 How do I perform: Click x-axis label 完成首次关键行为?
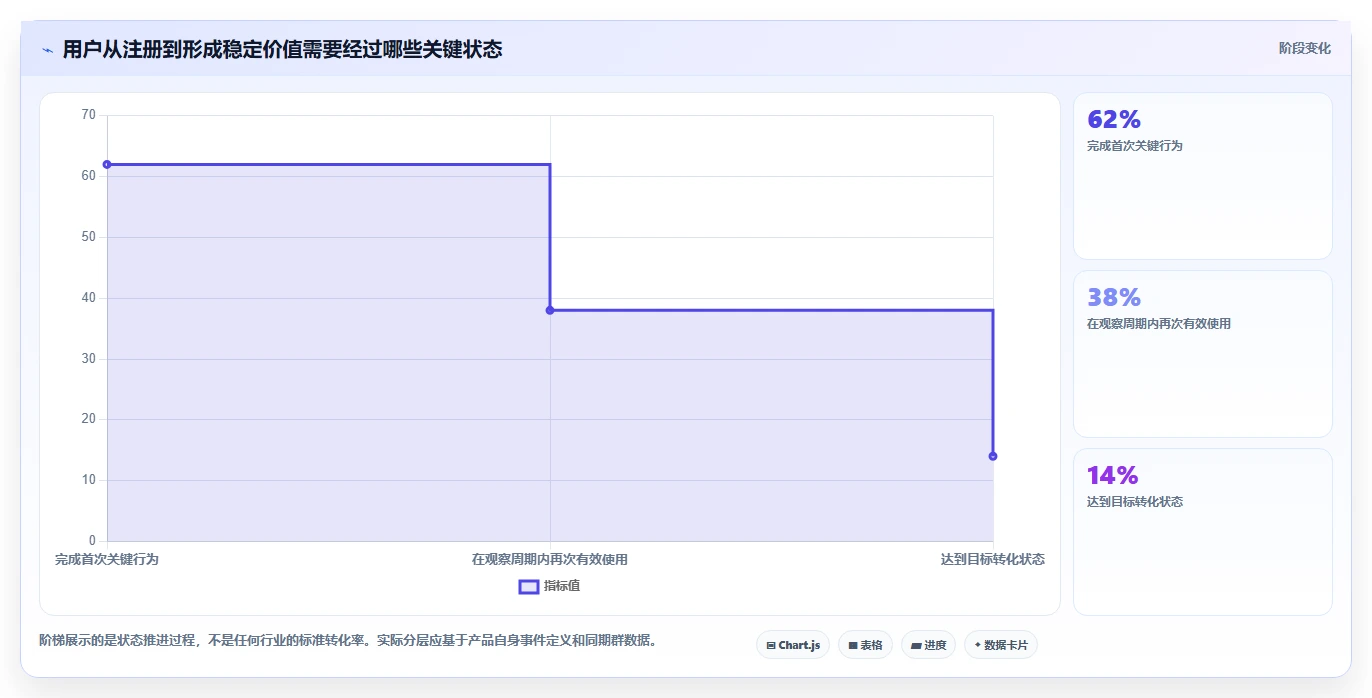point(107,560)
